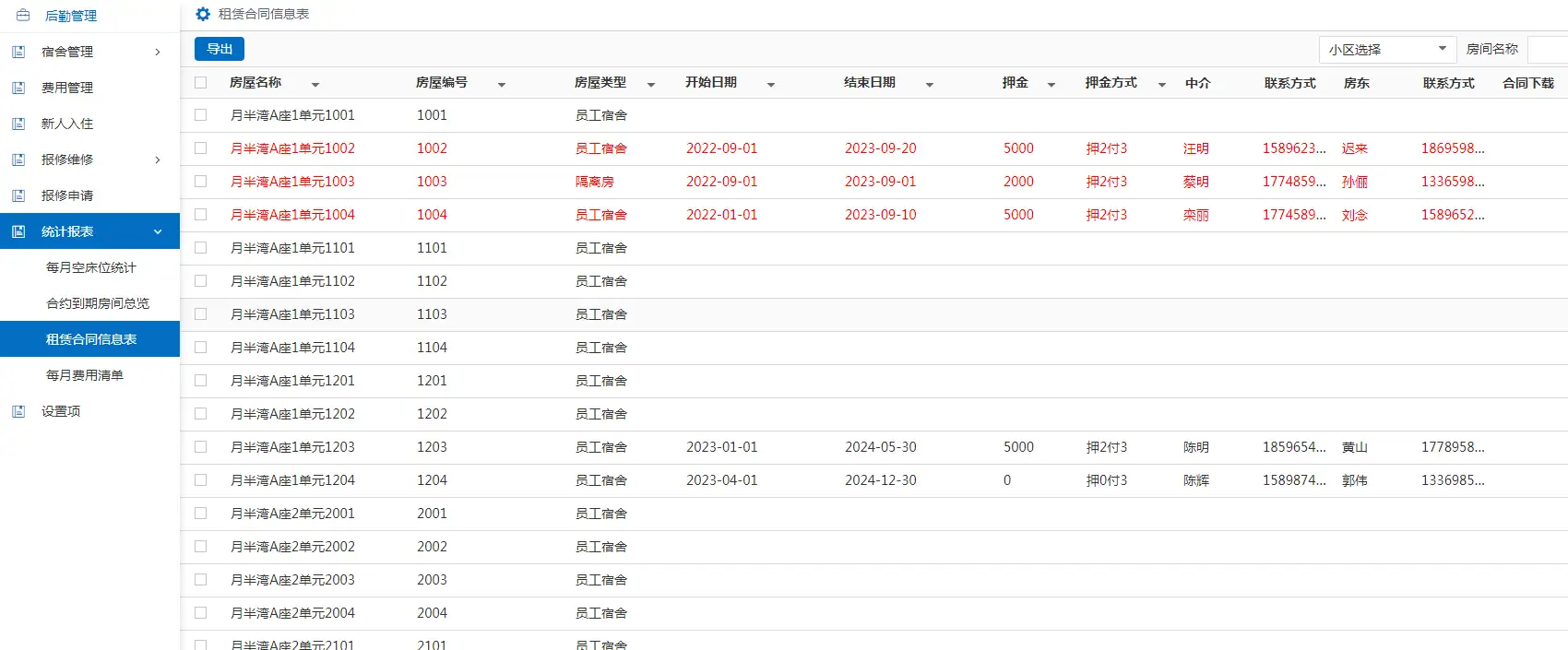Toggle the select-all checkbox in table header
Screen dimensions: 1568x650
pyautogui.click(x=201, y=83)
